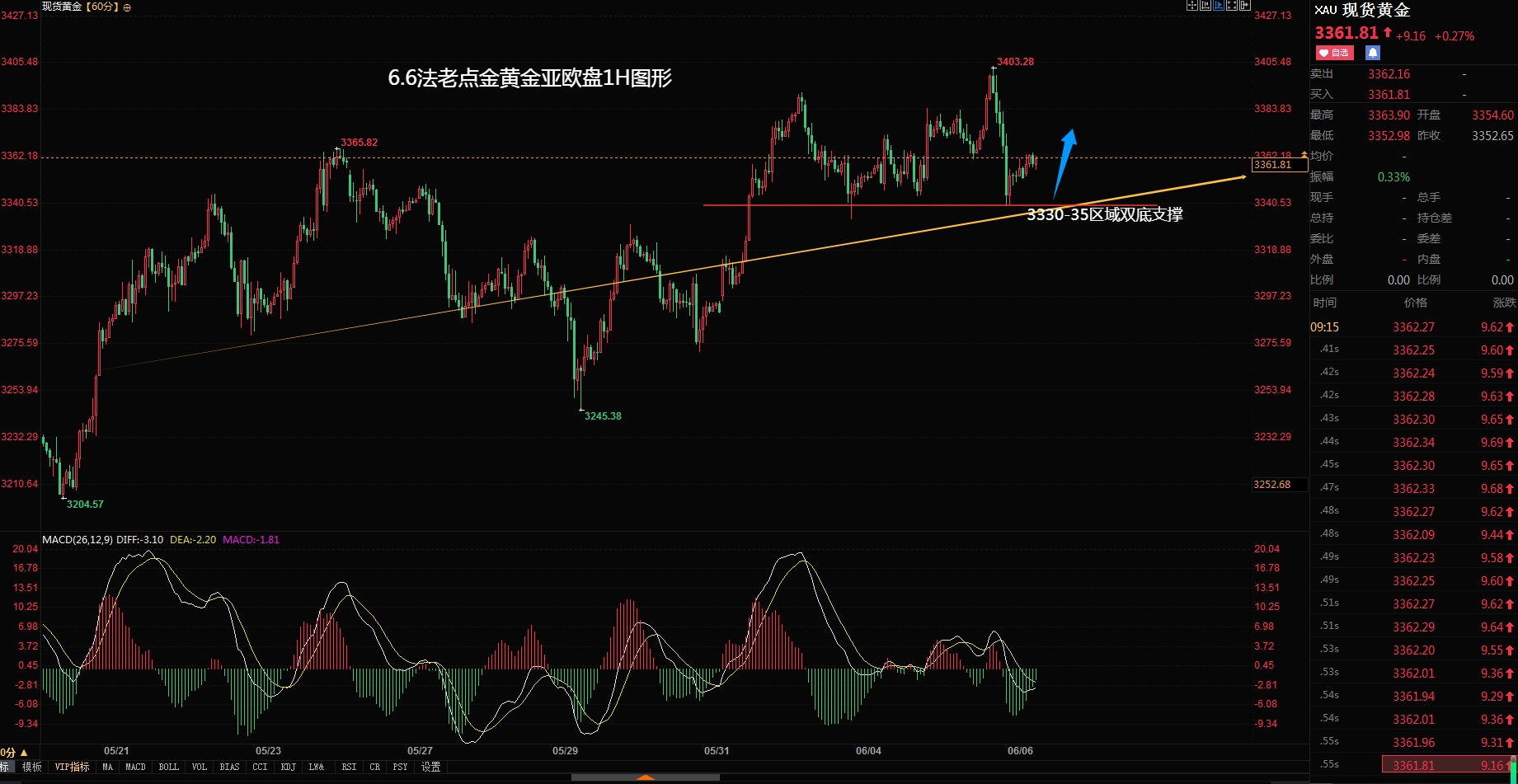Click the chart title 现货黄金【60分】
Image resolution: width=1518 pixels, height=784 pixels.
point(81,7)
